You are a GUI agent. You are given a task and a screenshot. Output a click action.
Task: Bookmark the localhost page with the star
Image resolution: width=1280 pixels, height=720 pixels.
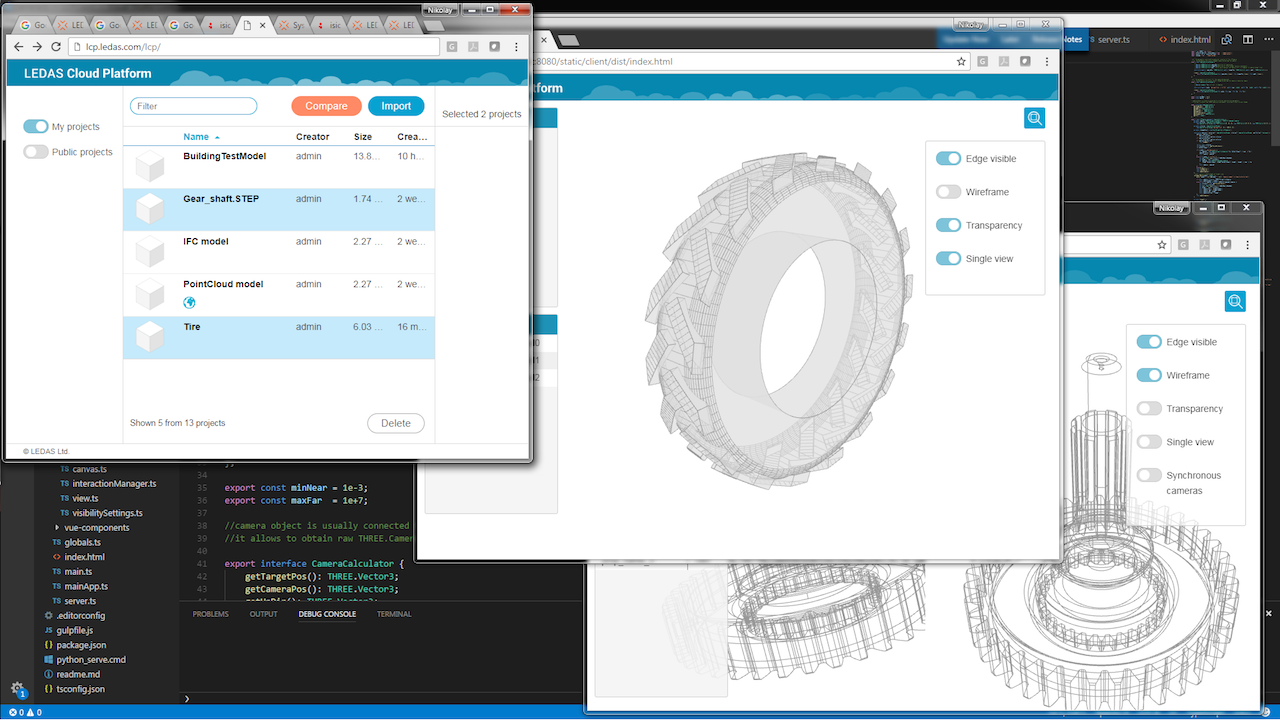(x=961, y=61)
